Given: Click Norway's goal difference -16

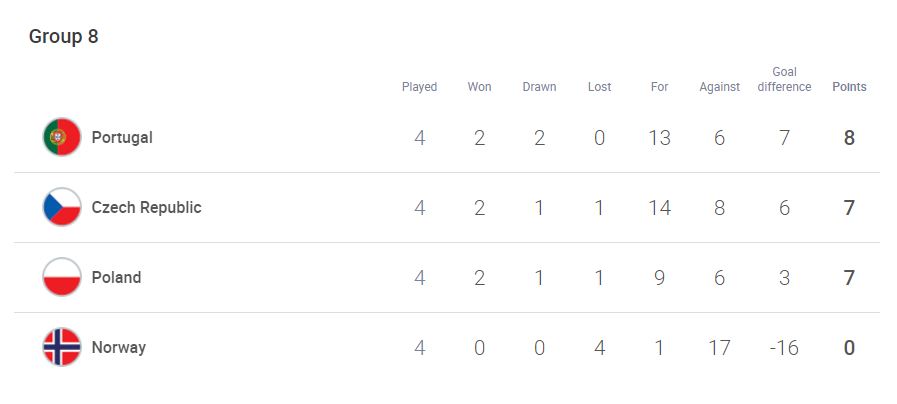Looking at the screenshot, I should pos(784,347).
